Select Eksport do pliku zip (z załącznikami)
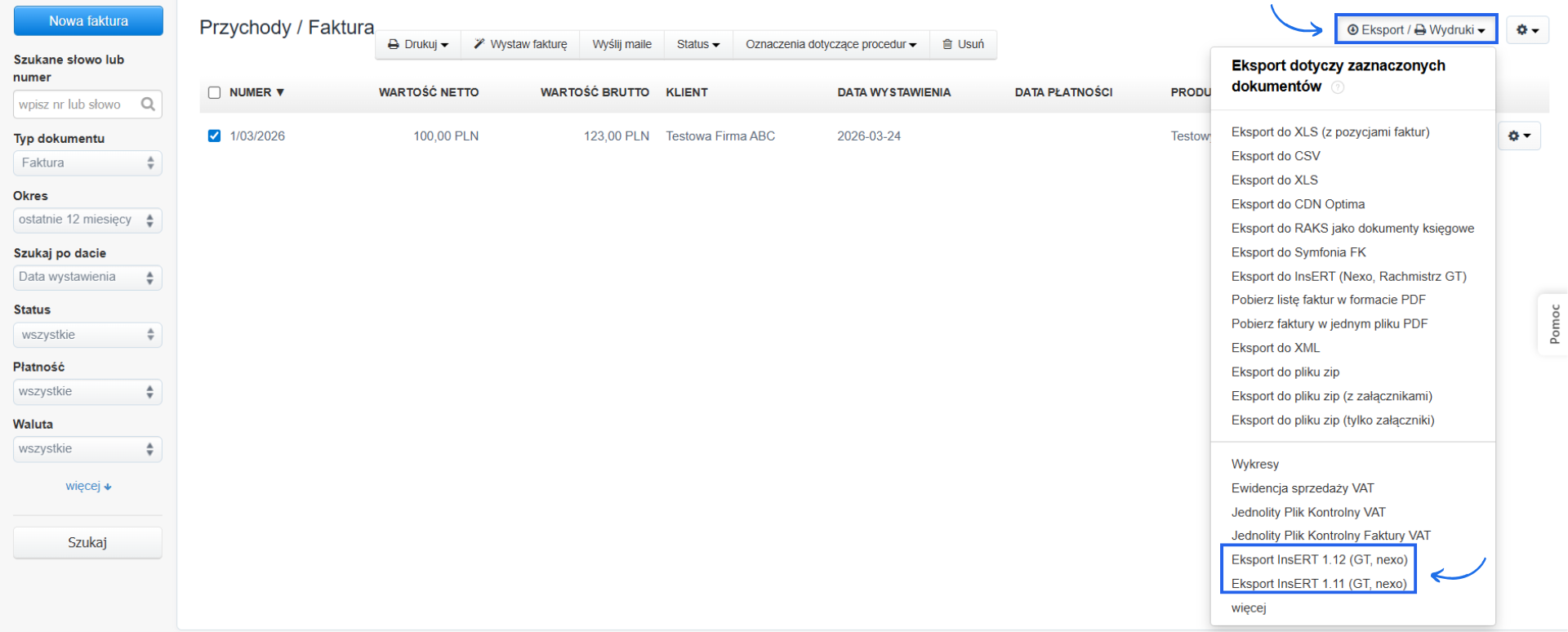Image resolution: width=1568 pixels, height=632 pixels. (1332, 396)
